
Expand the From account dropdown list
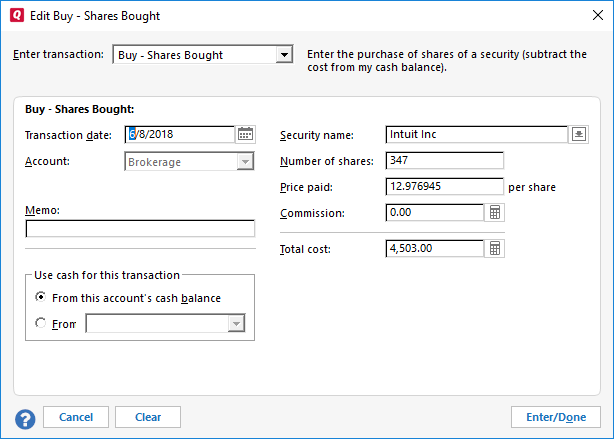tap(236, 323)
